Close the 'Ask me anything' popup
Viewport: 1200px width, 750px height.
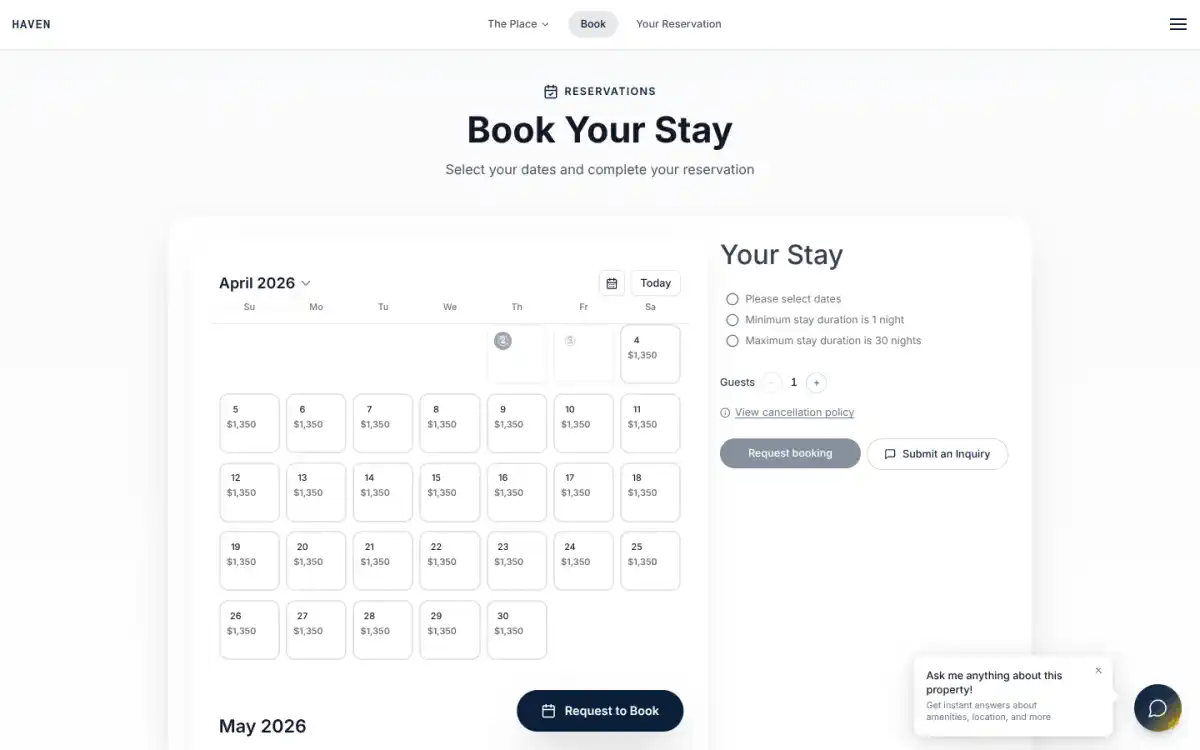coord(1098,671)
